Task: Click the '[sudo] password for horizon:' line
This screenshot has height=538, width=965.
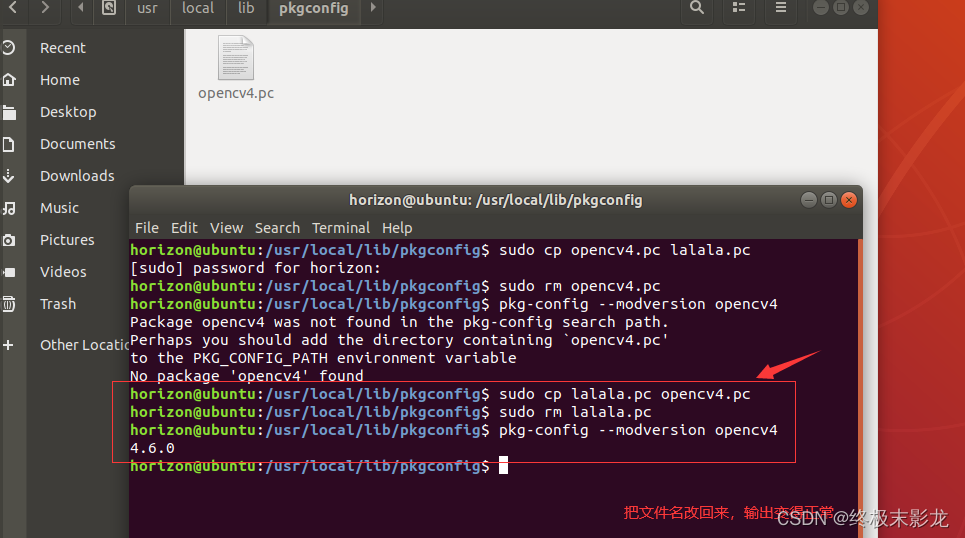Action: (255, 268)
